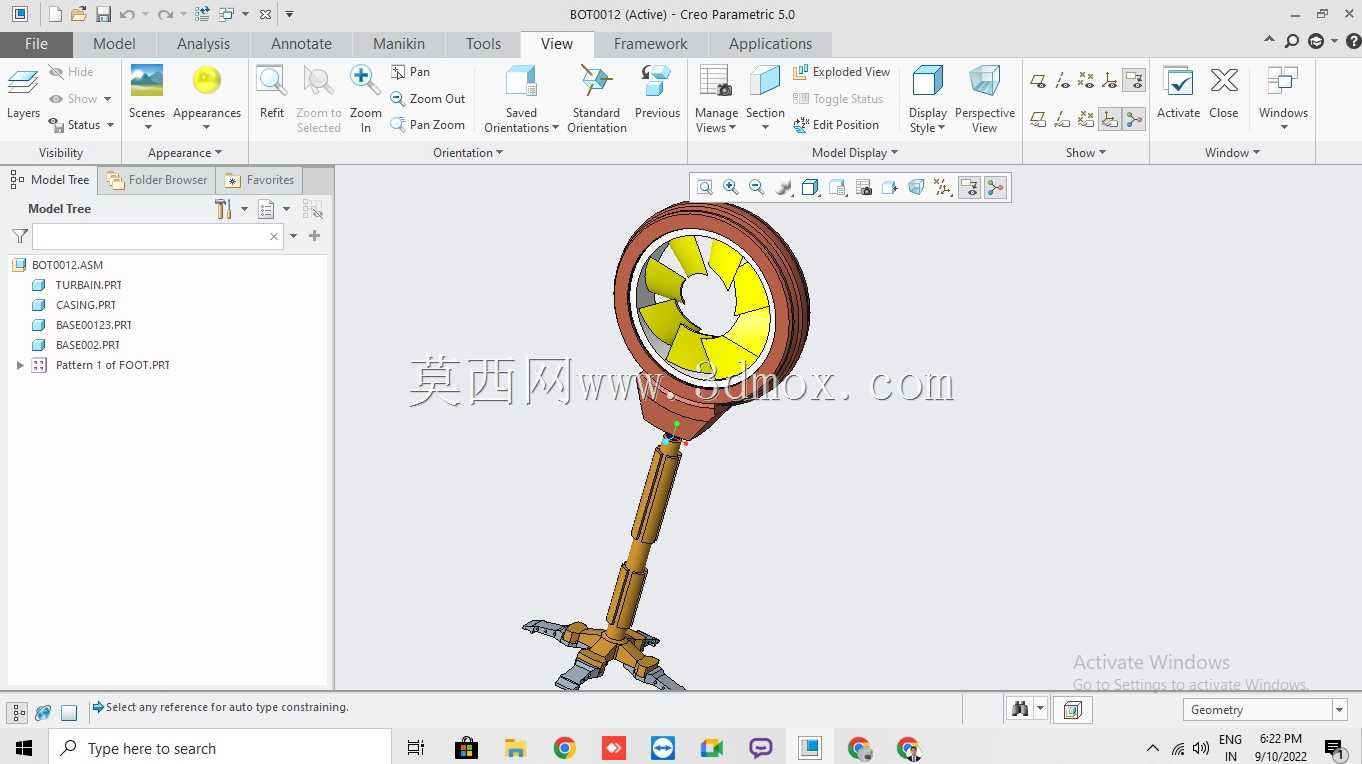Image resolution: width=1362 pixels, height=764 pixels.
Task: Toggle model tree display in status bar
Action: click(x=18, y=712)
